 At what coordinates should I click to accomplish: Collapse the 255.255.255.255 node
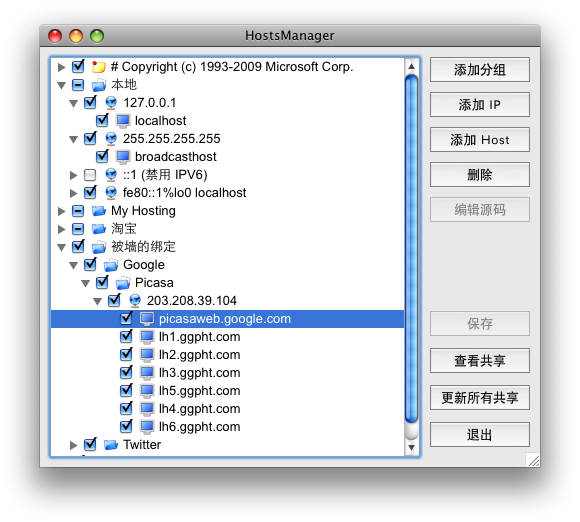pos(74,139)
